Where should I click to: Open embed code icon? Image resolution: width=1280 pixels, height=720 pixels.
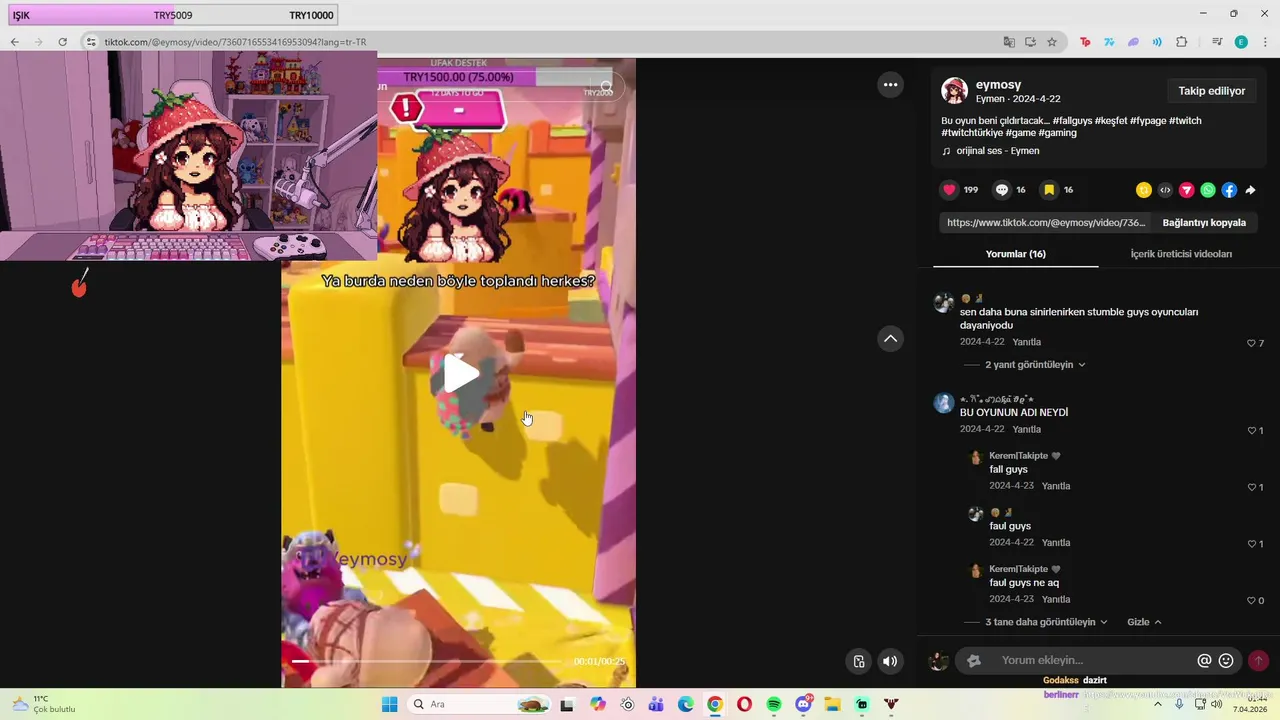click(1165, 190)
